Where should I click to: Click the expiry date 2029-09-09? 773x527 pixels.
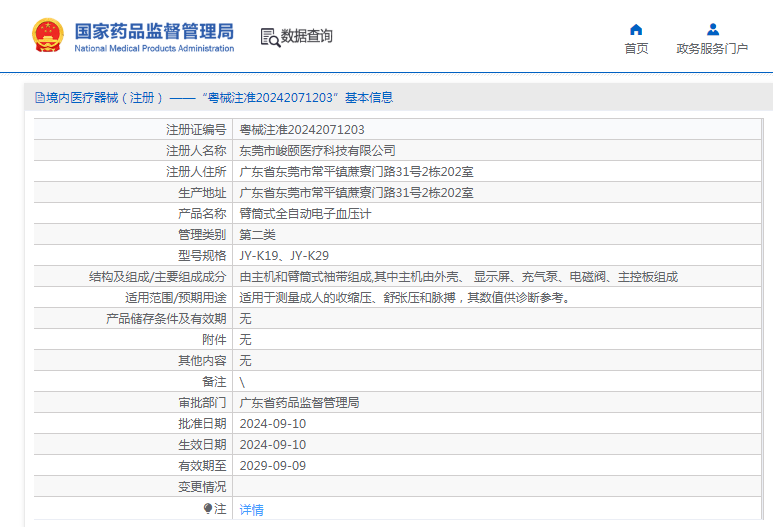[x=273, y=466]
